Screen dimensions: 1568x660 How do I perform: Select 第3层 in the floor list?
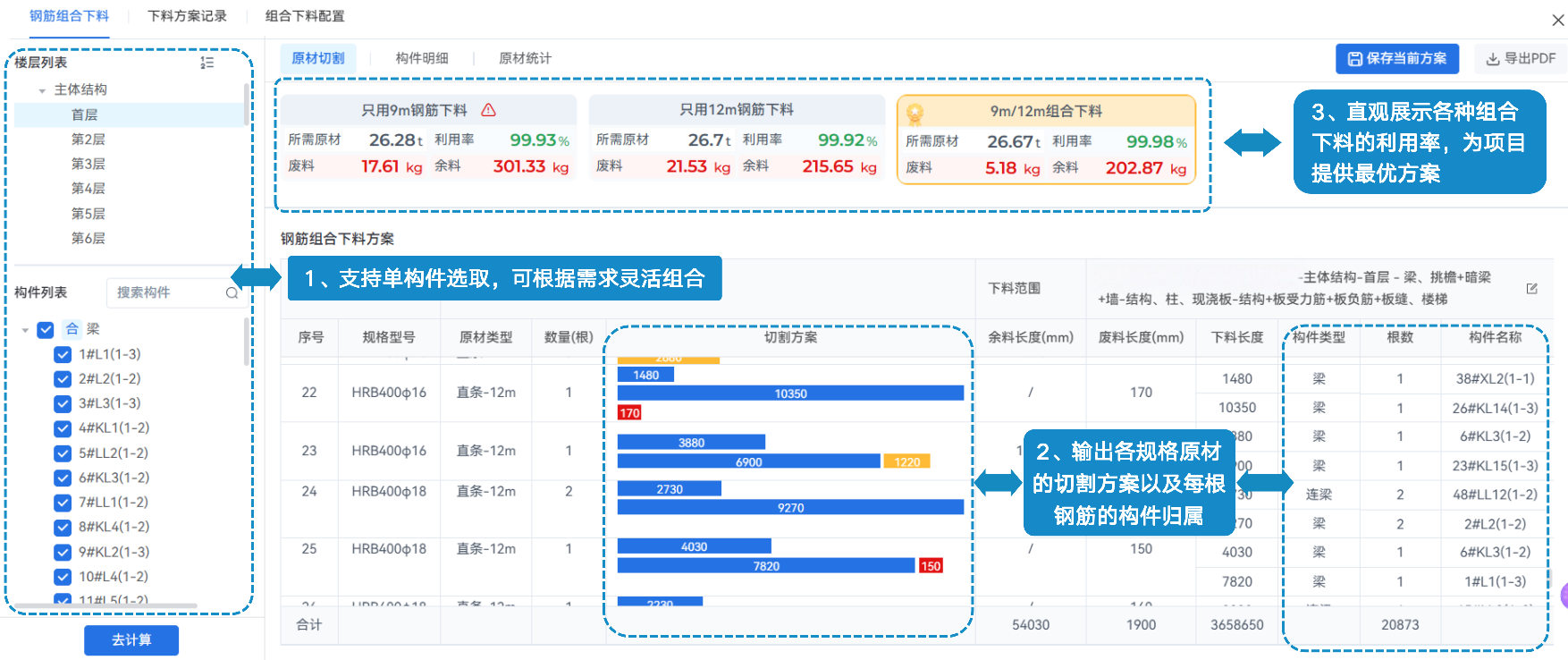tap(89, 164)
